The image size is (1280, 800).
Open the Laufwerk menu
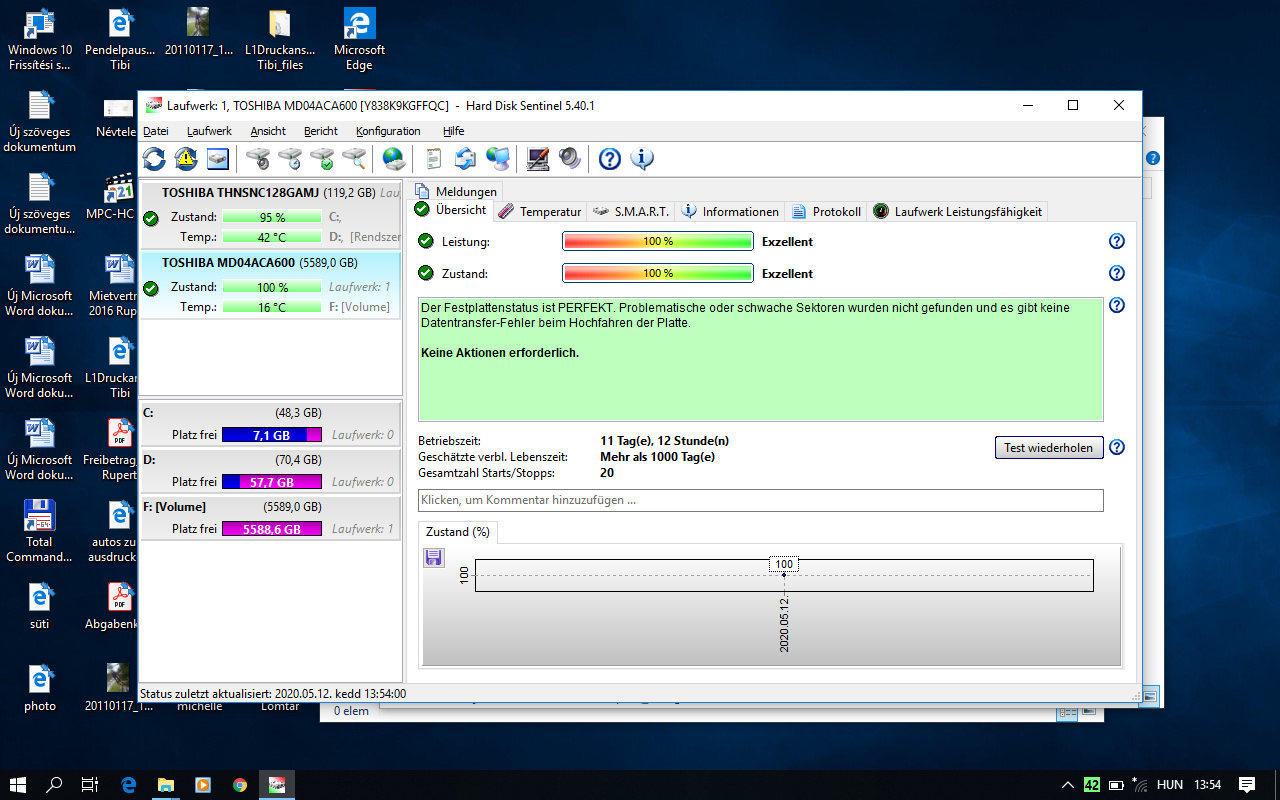coord(209,131)
